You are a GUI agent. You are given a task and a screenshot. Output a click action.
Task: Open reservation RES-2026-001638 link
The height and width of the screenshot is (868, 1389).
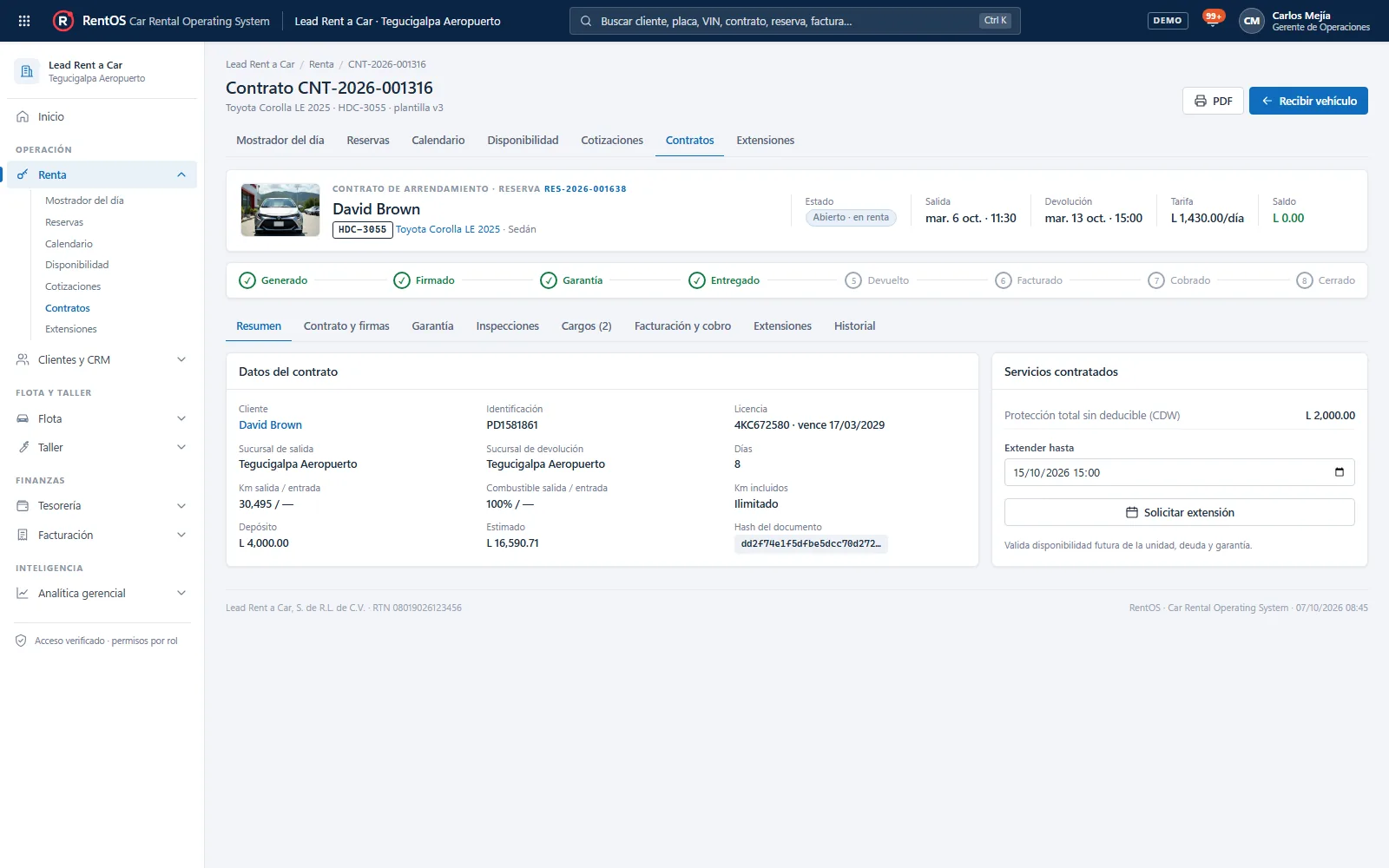coord(585,188)
